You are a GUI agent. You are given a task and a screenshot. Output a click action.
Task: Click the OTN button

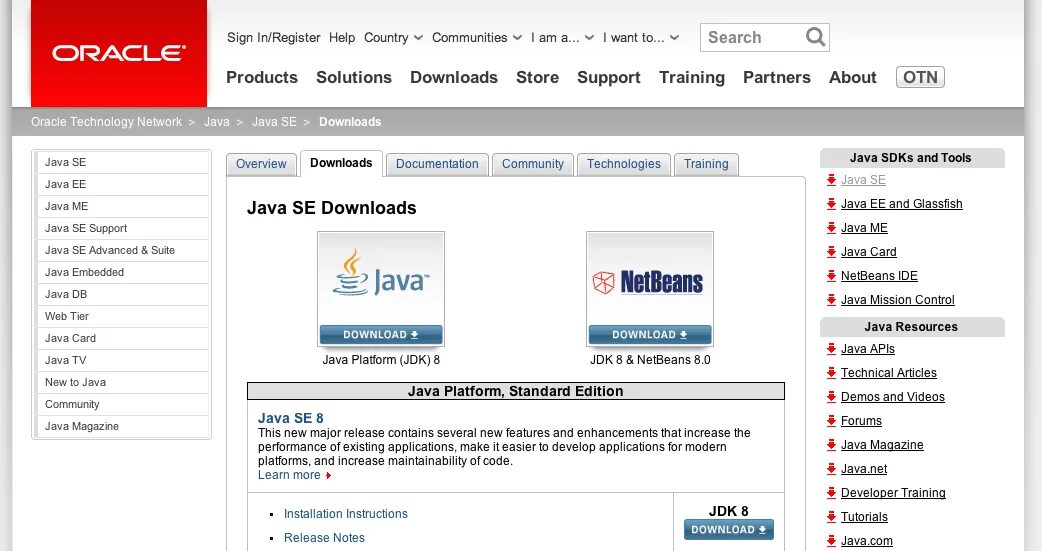tap(920, 77)
